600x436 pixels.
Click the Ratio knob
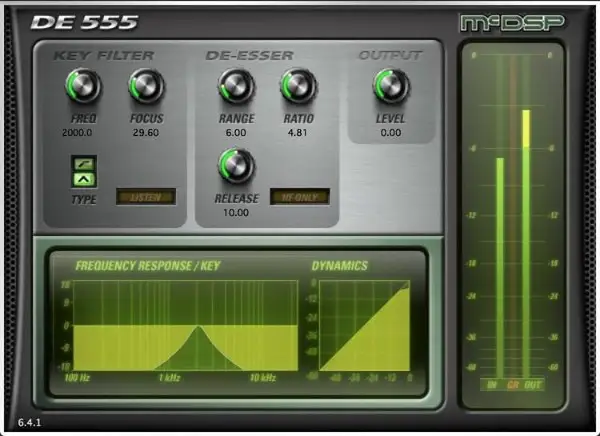click(x=298, y=88)
